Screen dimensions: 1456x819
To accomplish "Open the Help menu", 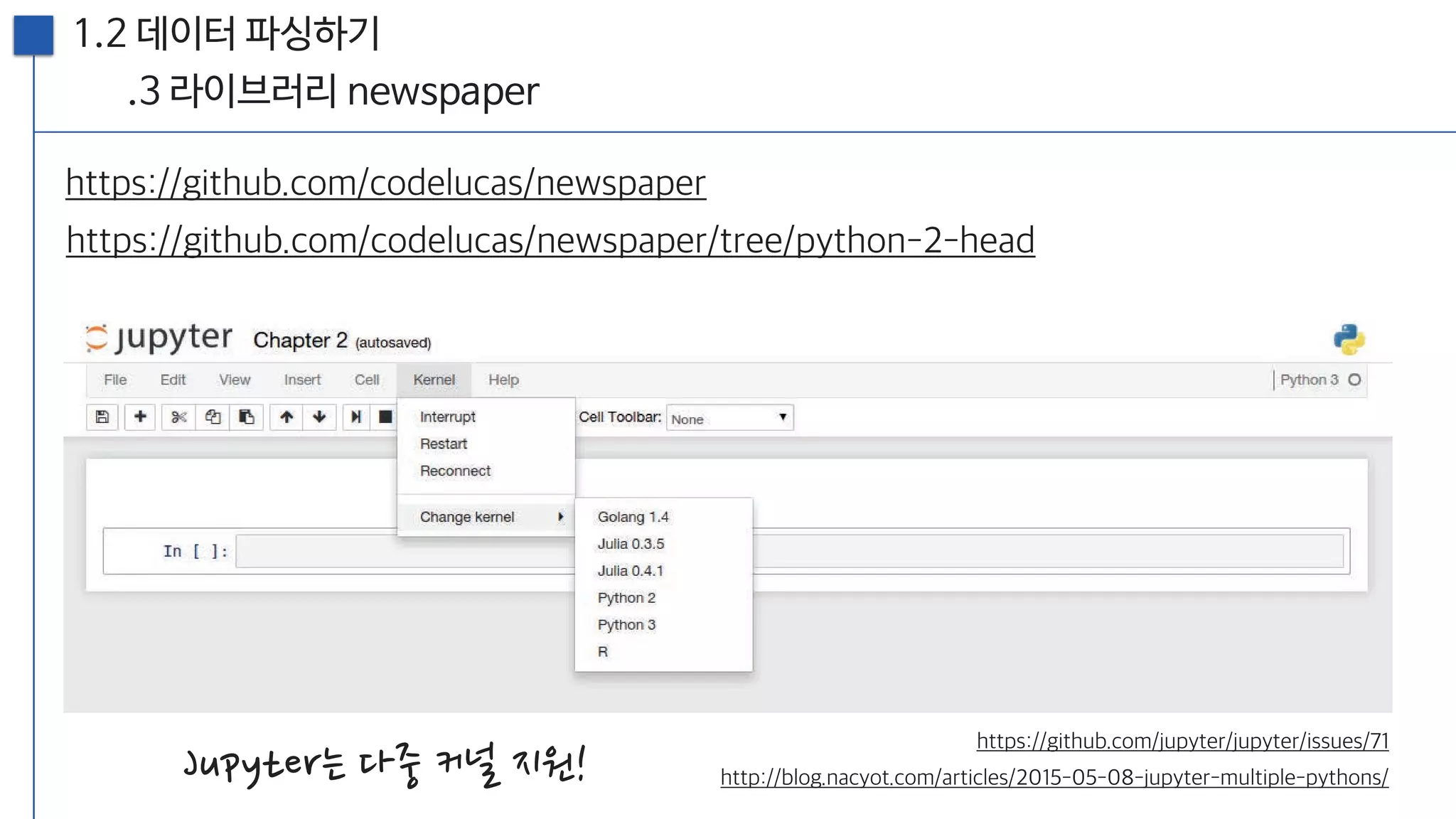I will (x=503, y=380).
